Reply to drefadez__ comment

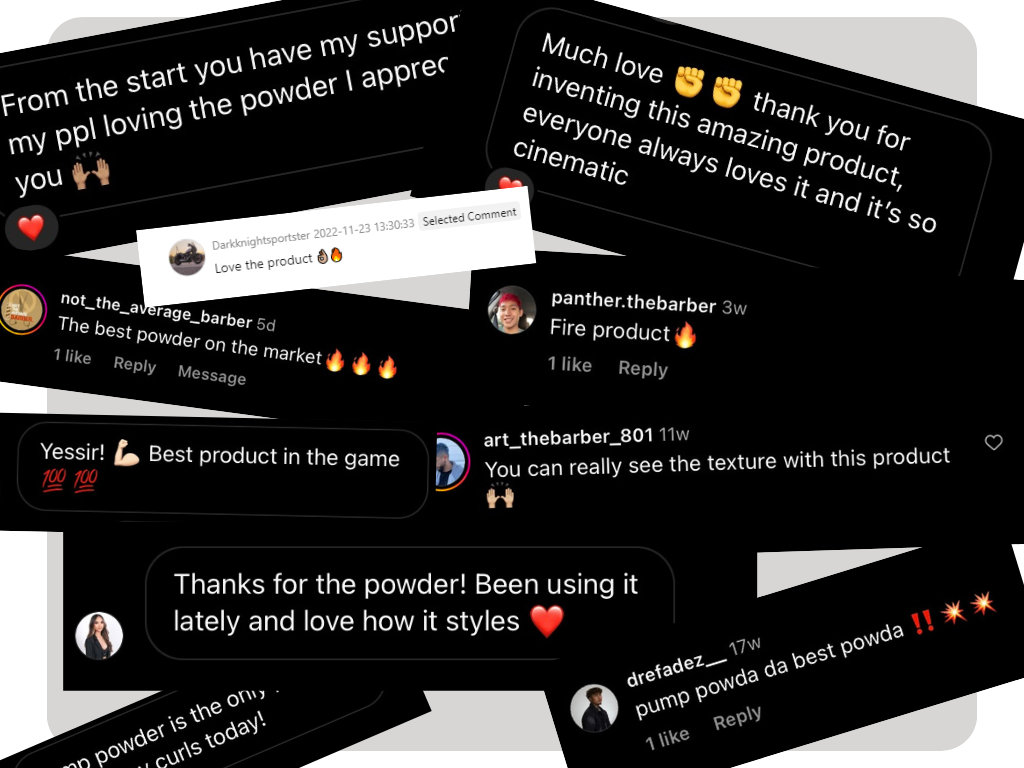(737, 717)
